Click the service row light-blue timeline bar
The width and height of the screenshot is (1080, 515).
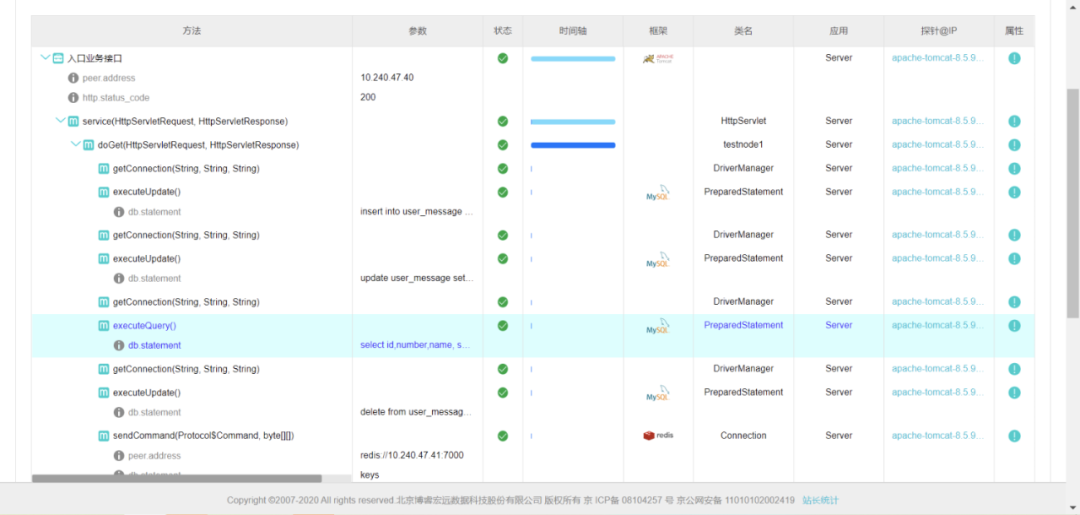(572, 122)
